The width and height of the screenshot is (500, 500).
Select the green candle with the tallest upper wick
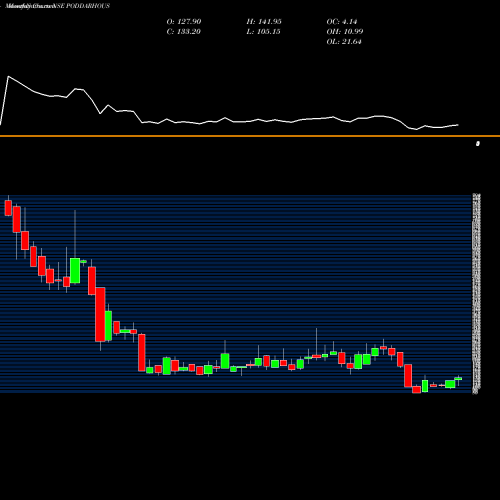pos(75,270)
